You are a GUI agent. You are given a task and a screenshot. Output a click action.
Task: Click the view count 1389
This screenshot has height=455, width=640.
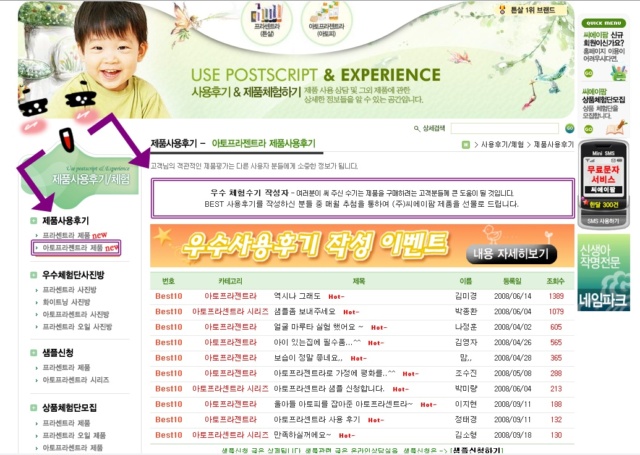point(556,296)
